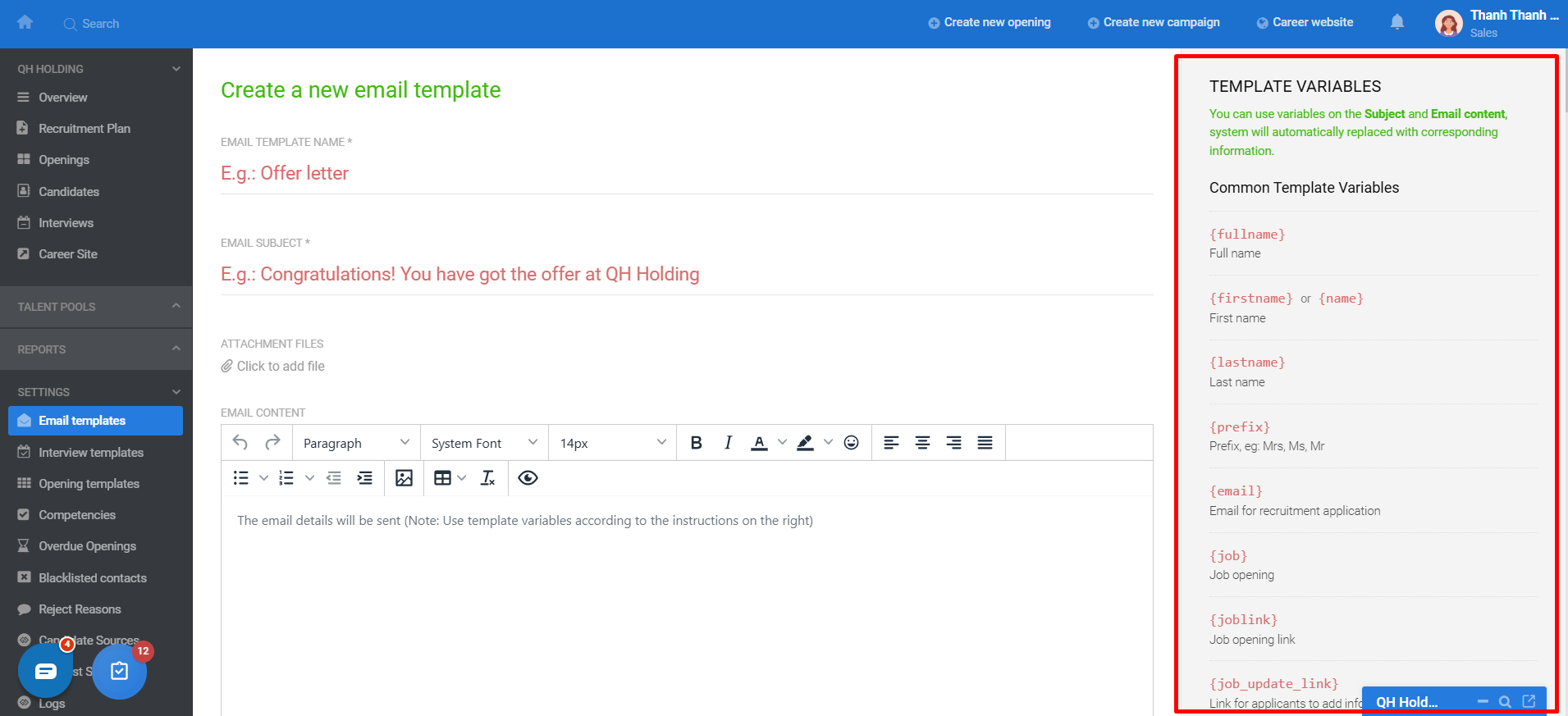The image size is (1568, 716).
Task: Open the checklist tasks widget
Action: [120, 671]
